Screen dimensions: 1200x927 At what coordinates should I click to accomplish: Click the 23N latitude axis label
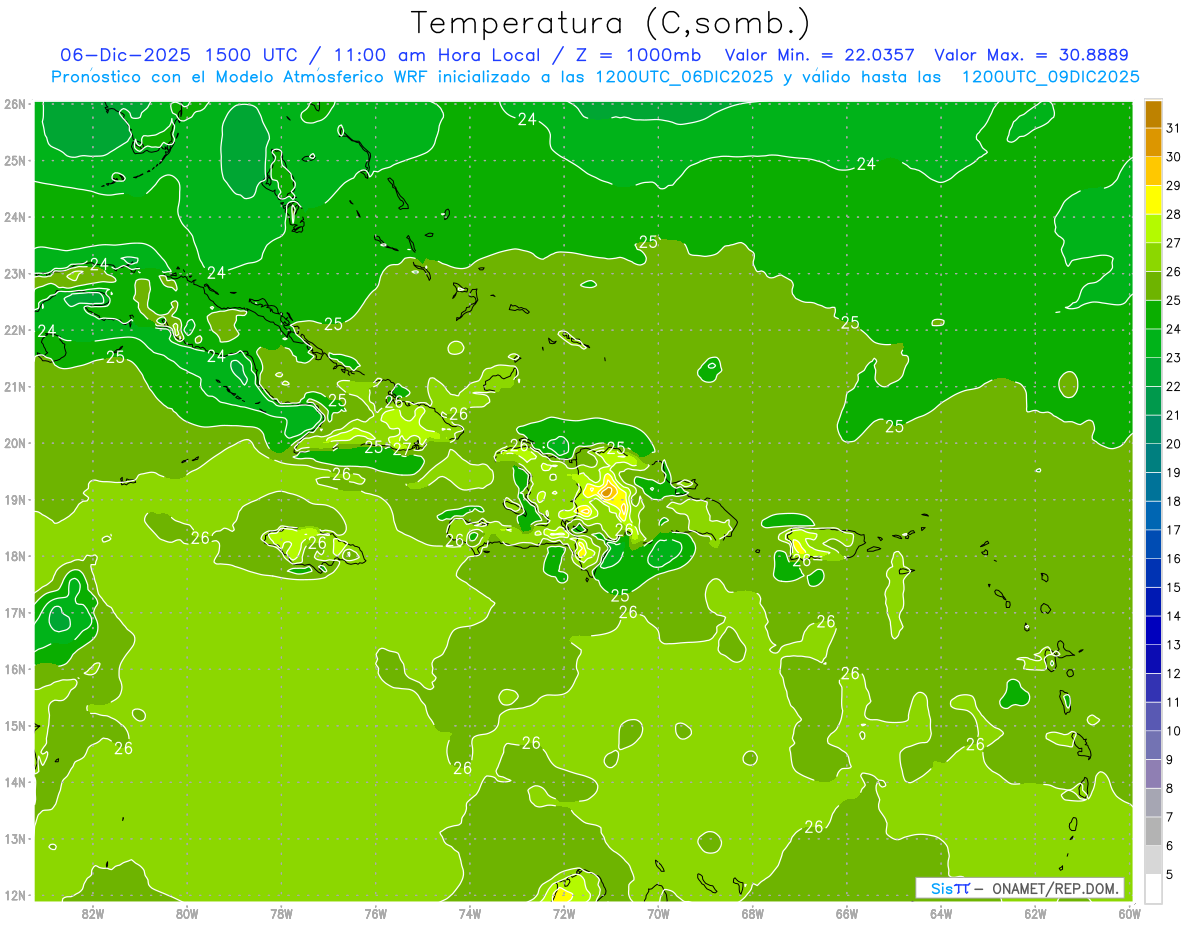pos(14,274)
